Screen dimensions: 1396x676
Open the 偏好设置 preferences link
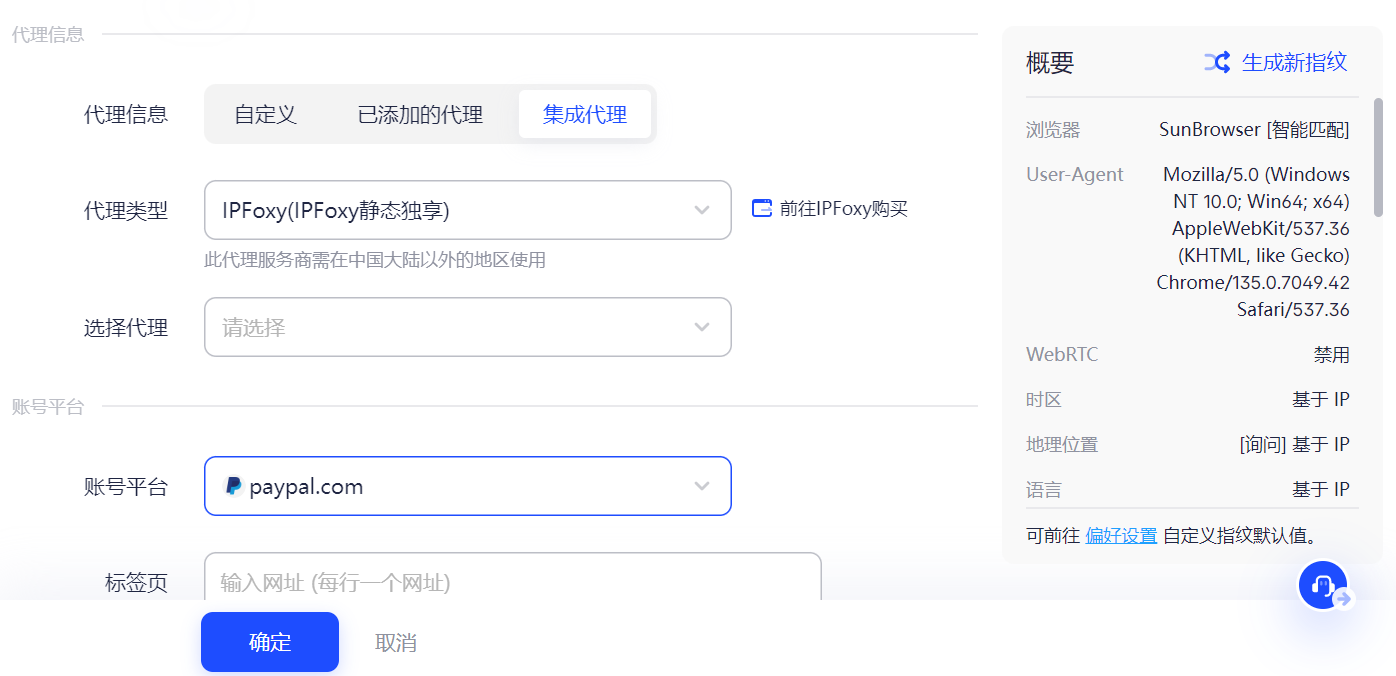pos(1121,536)
